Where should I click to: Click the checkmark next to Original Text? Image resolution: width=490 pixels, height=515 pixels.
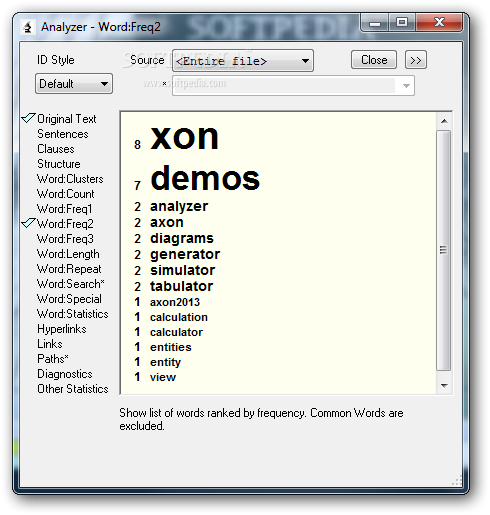pos(28,118)
